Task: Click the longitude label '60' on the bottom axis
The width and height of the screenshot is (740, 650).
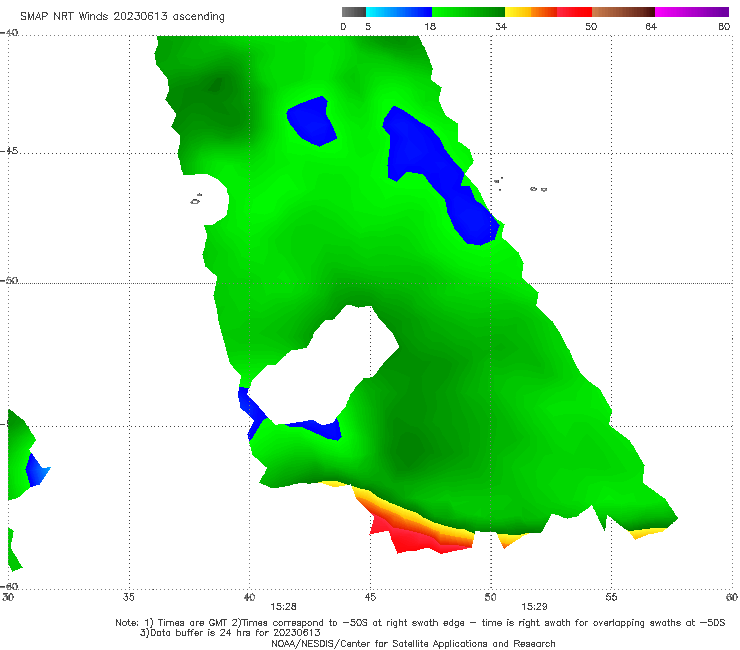Action: (x=732, y=597)
